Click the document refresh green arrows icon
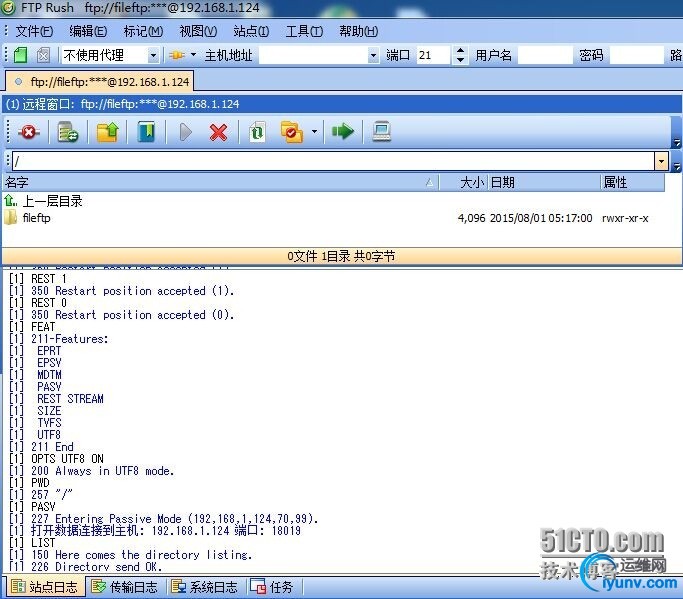 [257, 132]
